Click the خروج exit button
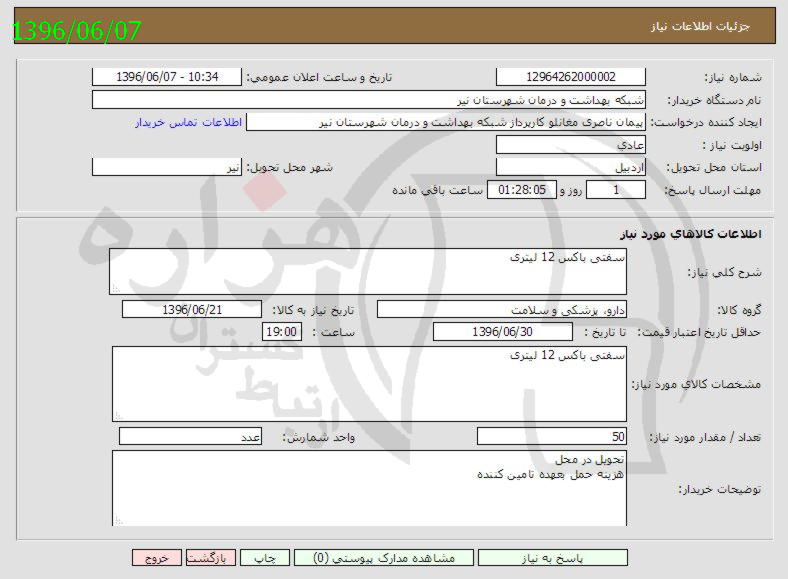The image size is (788, 579). (157, 558)
